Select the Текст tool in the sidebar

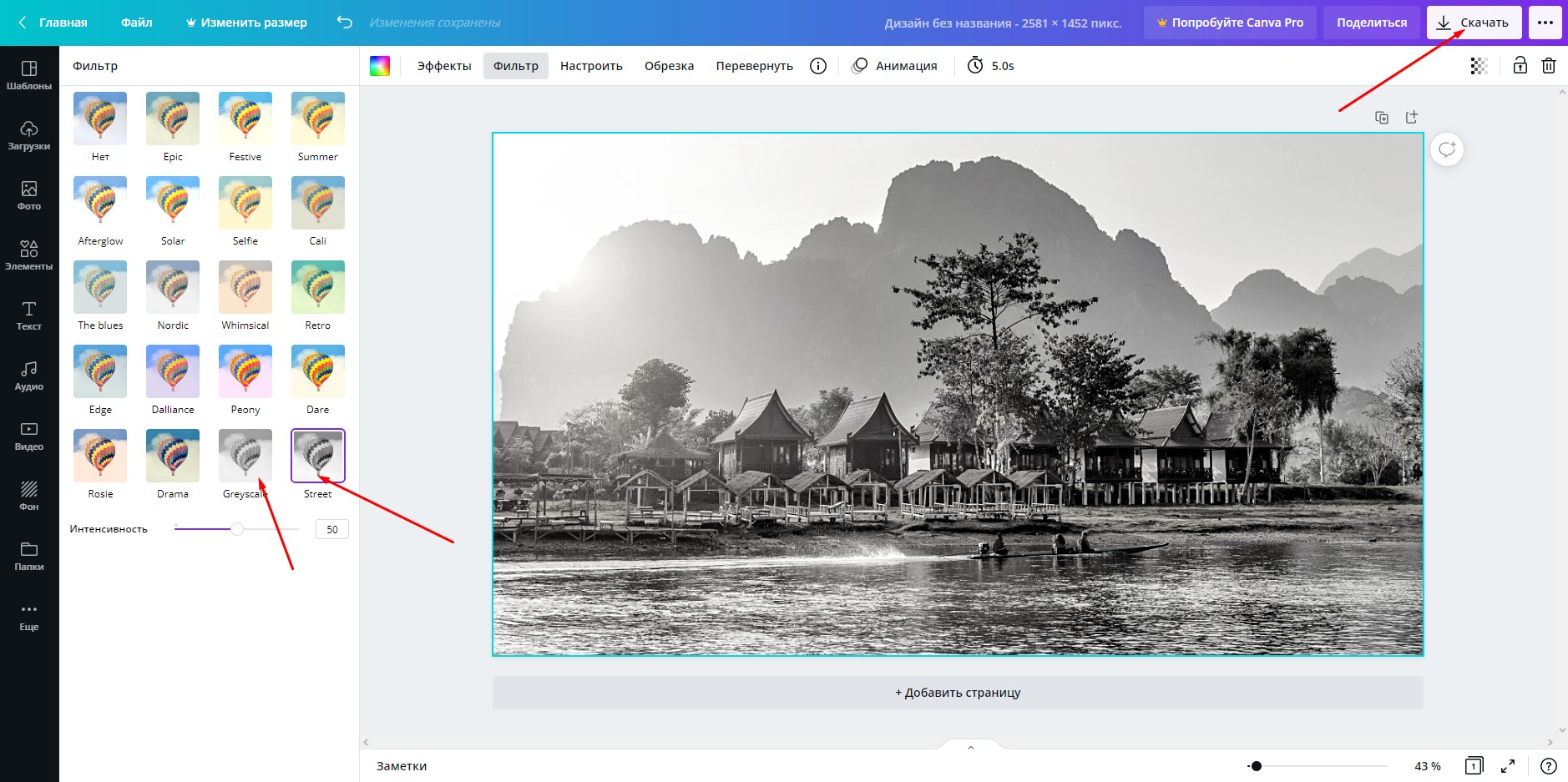pos(29,315)
